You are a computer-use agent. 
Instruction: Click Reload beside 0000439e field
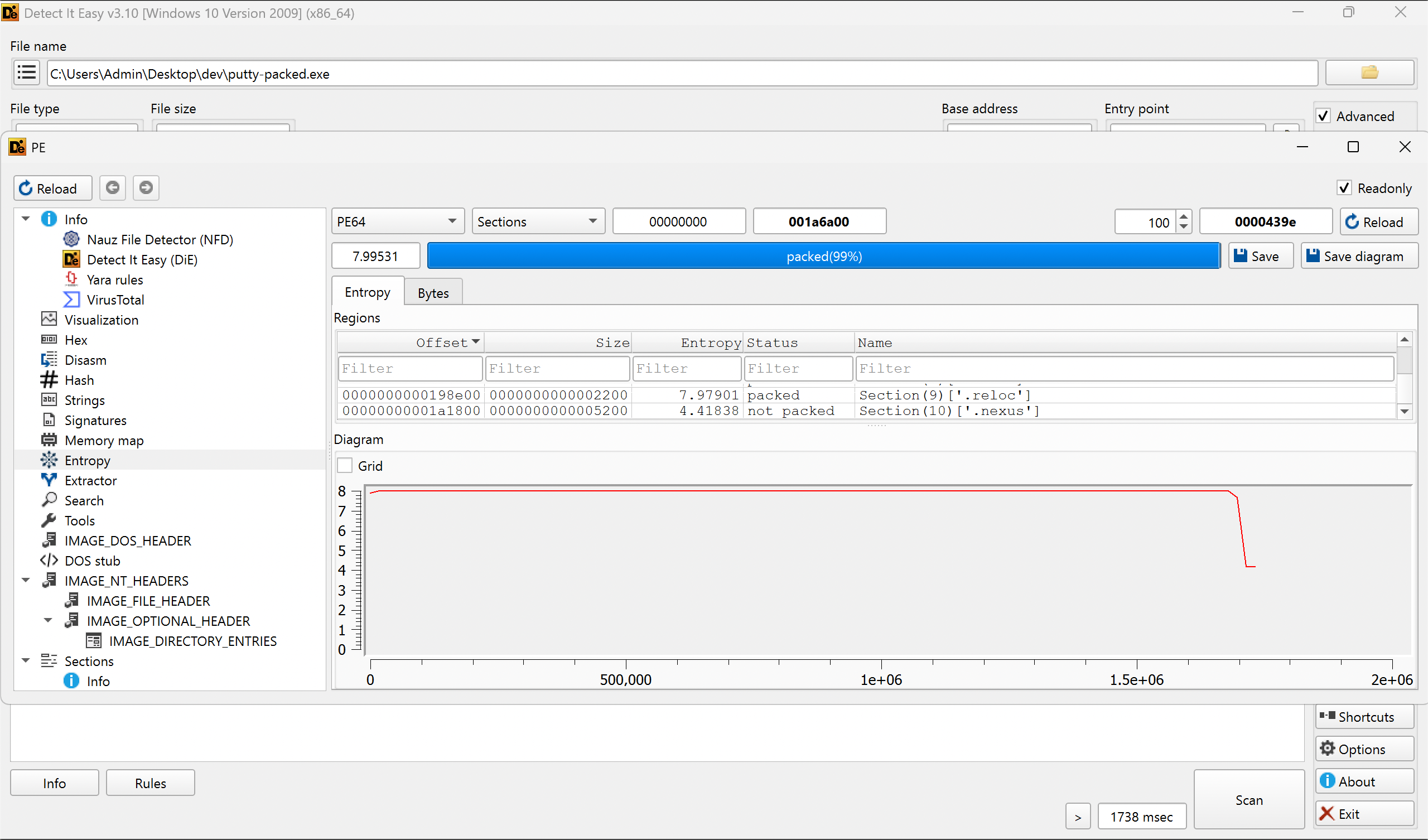click(1378, 221)
